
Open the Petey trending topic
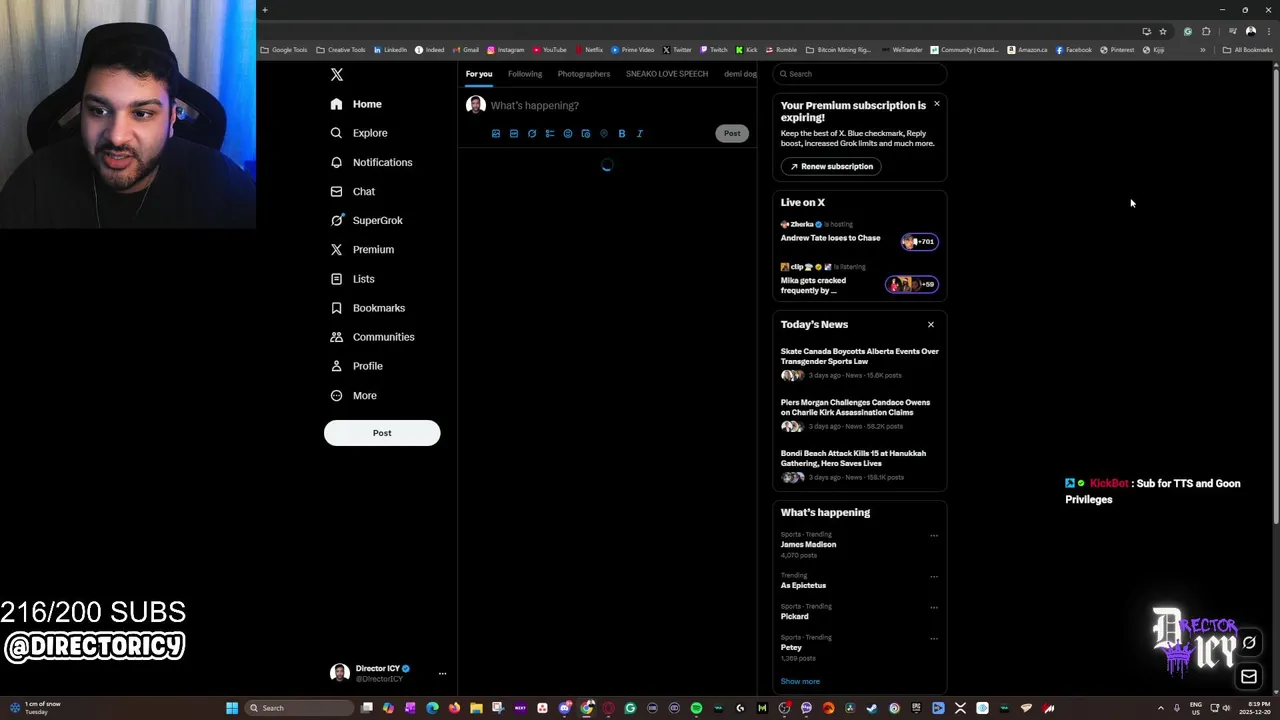791,647
